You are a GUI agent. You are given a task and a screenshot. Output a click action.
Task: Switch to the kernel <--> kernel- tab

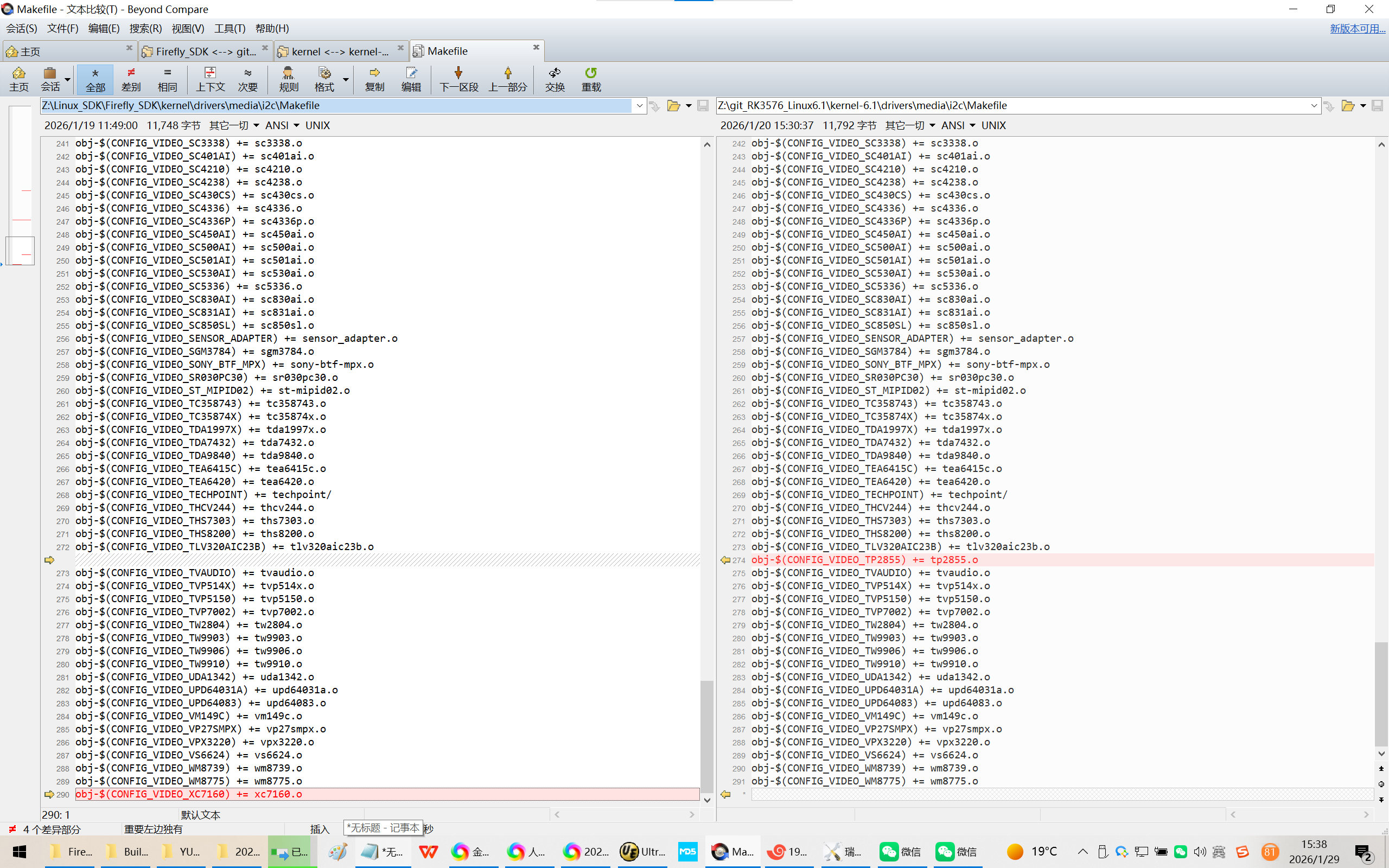[x=340, y=51]
